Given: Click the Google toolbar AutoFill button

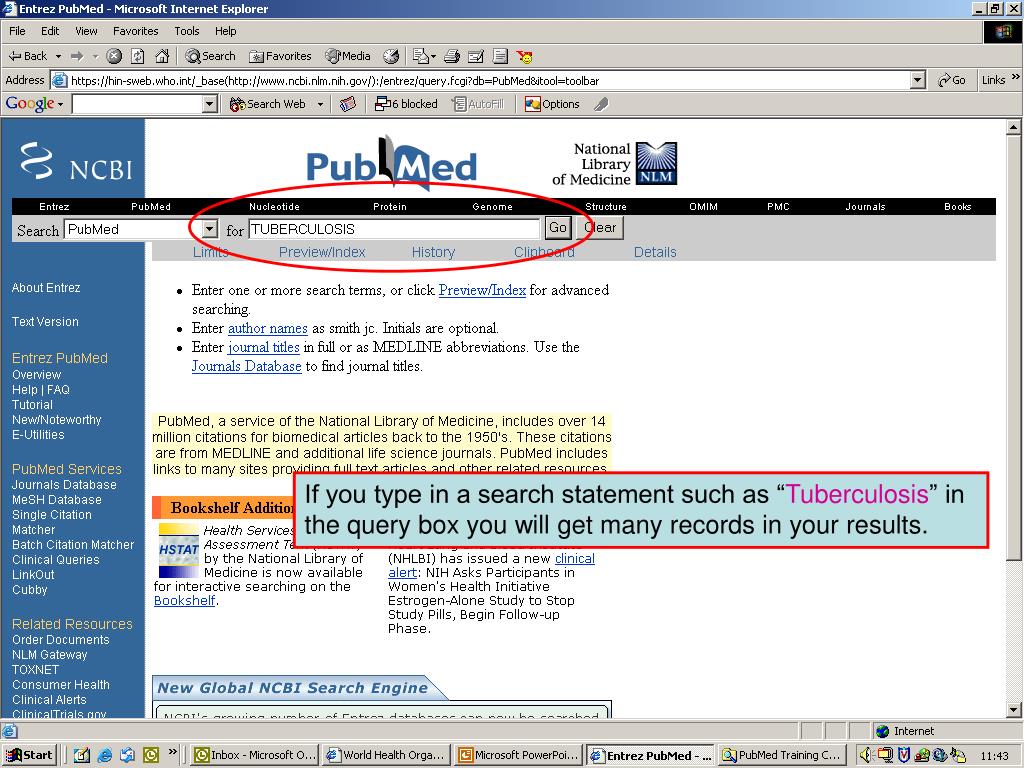Looking at the screenshot, I should point(479,104).
